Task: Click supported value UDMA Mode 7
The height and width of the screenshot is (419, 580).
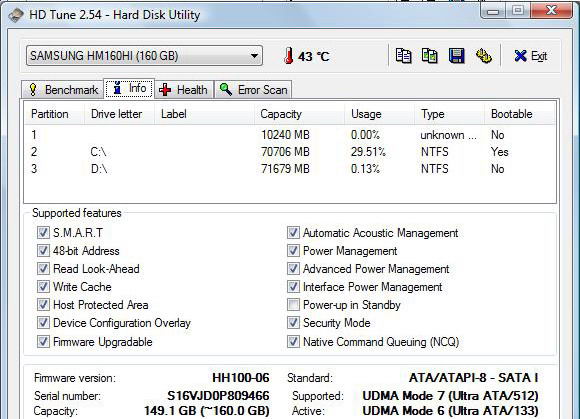Action: [450, 396]
